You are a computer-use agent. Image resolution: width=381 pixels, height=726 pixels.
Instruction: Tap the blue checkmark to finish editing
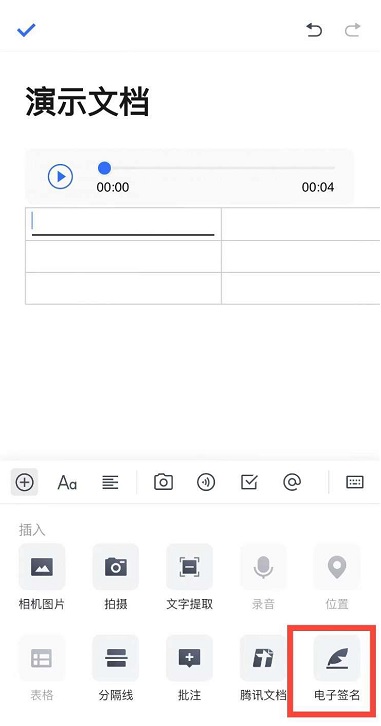pyautogui.click(x=26, y=31)
